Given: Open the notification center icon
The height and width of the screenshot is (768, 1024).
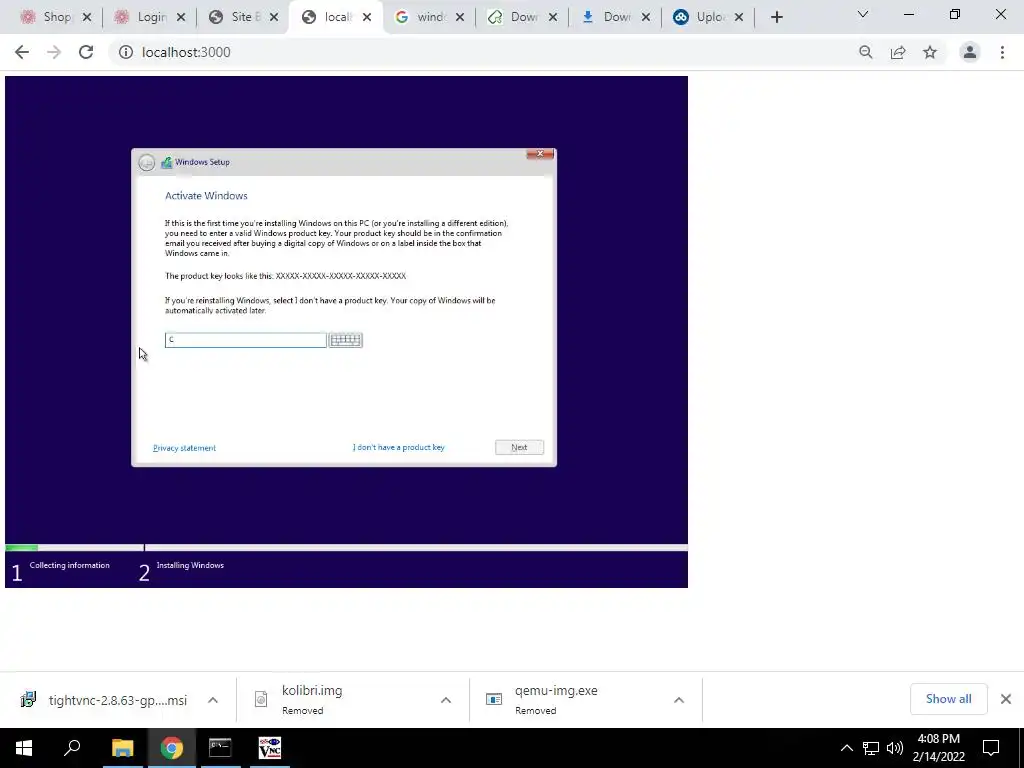Looking at the screenshot, I should click(x=991, y=748).
